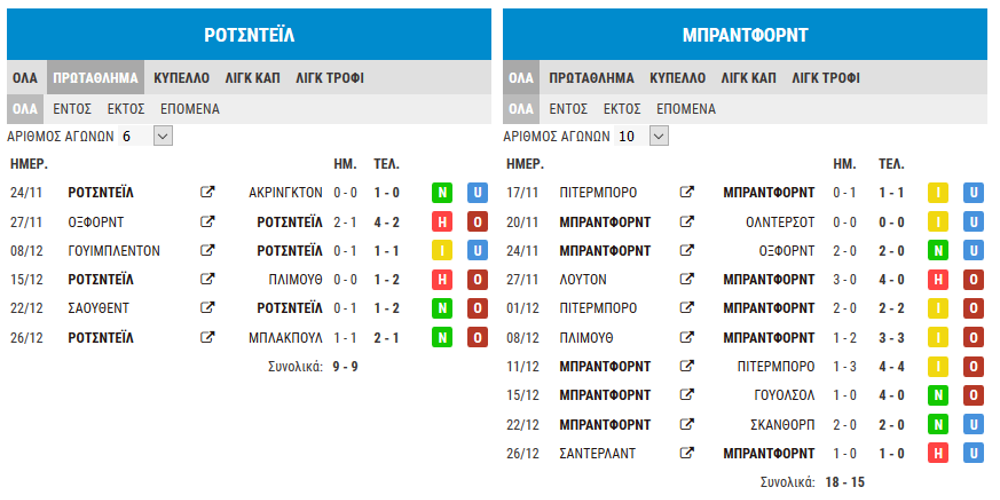Screen dimensions: 1000x500
Task: Open match link for Ρότσντεϊλ vs Ακρίνγκτον
Action: 208,192
